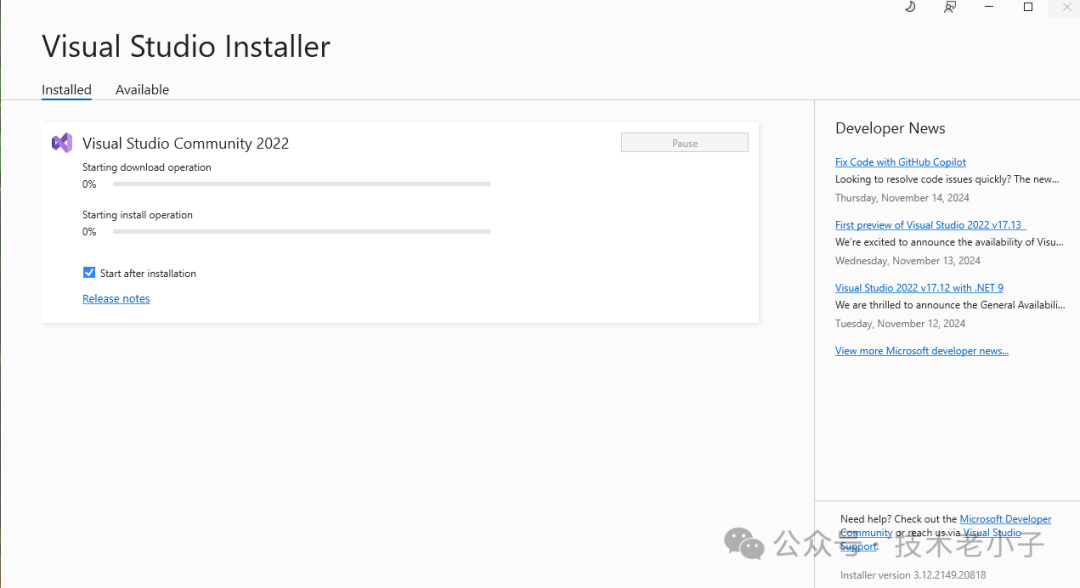Viewport: 1080px width, 588px height.
Task: Close the Visual Studio Installer window
Action: click(x=1066, y=7)
